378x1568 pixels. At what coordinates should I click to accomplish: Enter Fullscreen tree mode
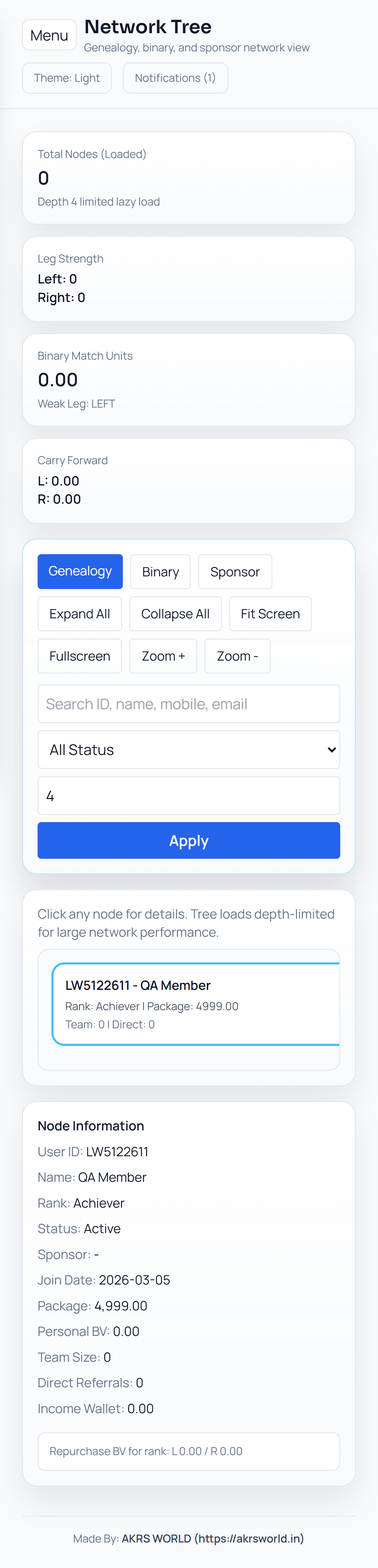[80, 656]
